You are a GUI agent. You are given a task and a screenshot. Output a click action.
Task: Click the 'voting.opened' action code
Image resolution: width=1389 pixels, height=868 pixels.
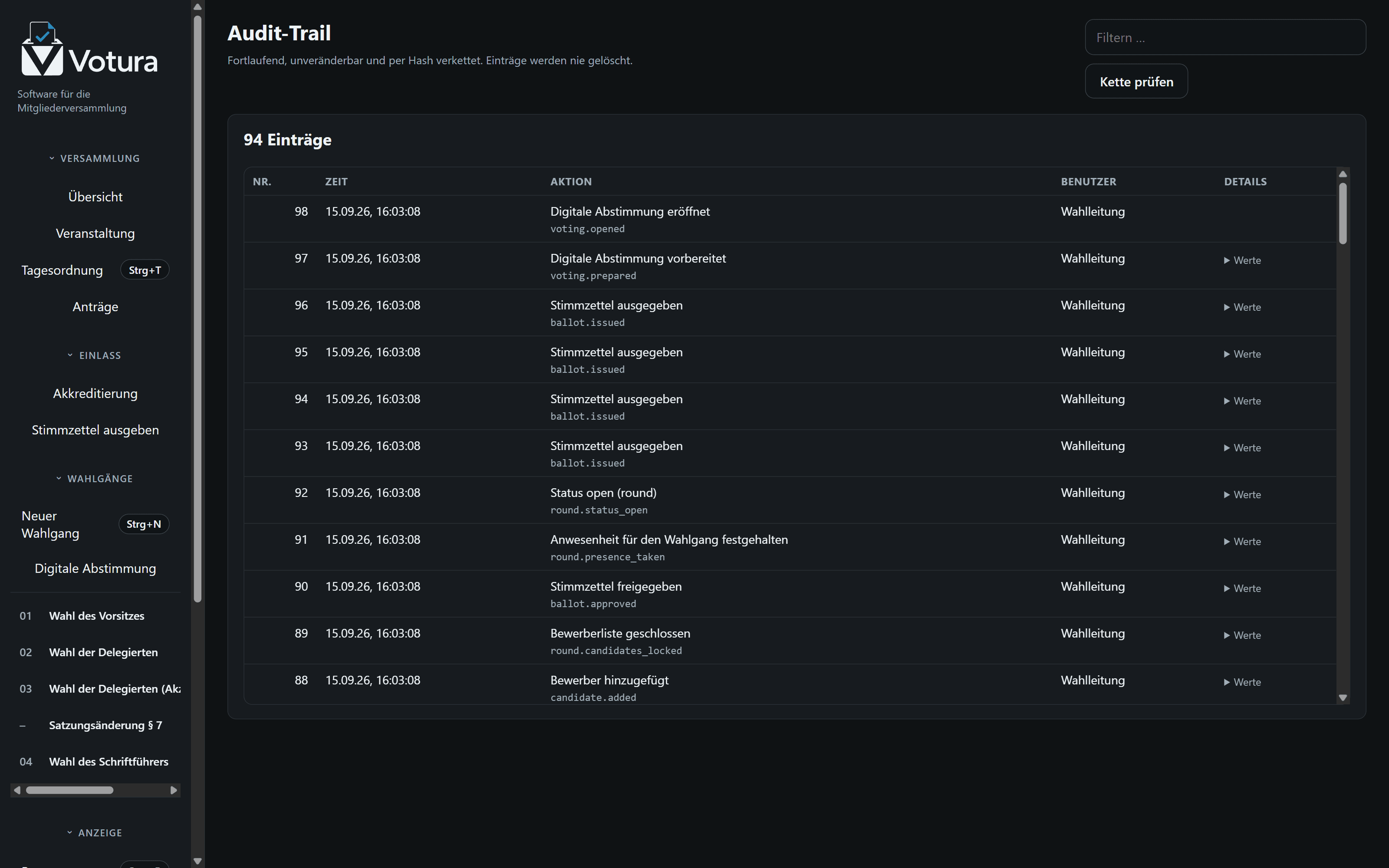click(587, 229)
